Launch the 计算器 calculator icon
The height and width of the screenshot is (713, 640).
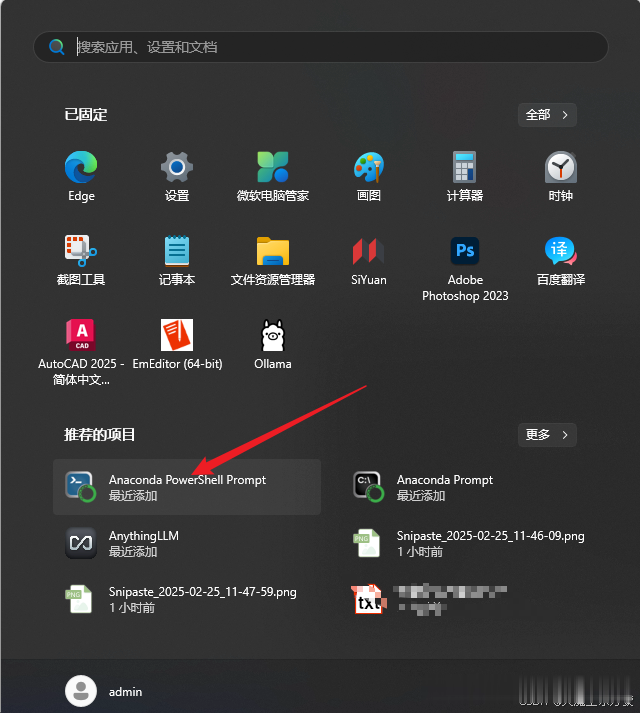pos(465,167)
